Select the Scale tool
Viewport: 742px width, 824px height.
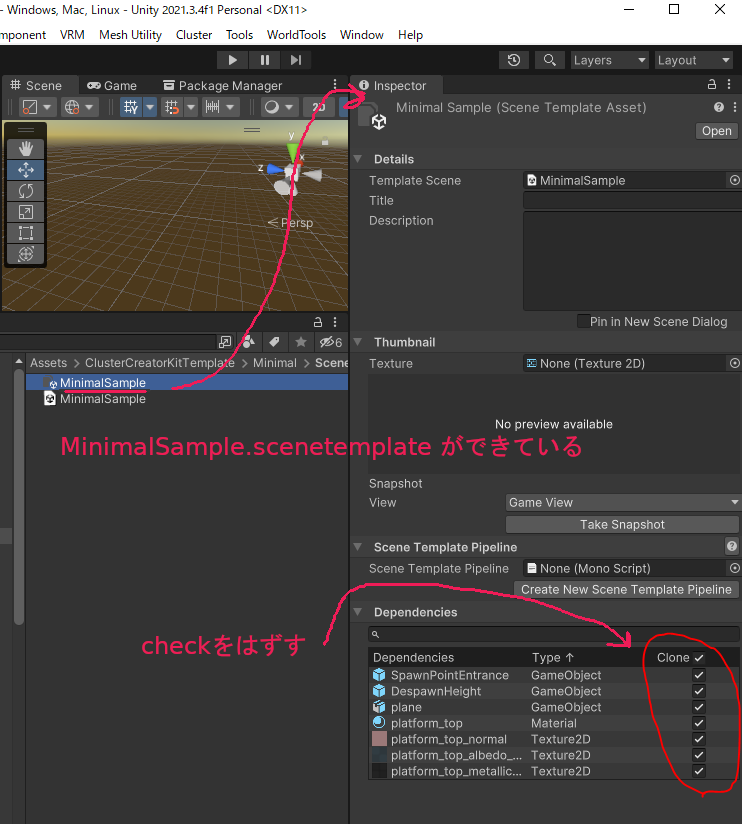[x=26, y=212]
